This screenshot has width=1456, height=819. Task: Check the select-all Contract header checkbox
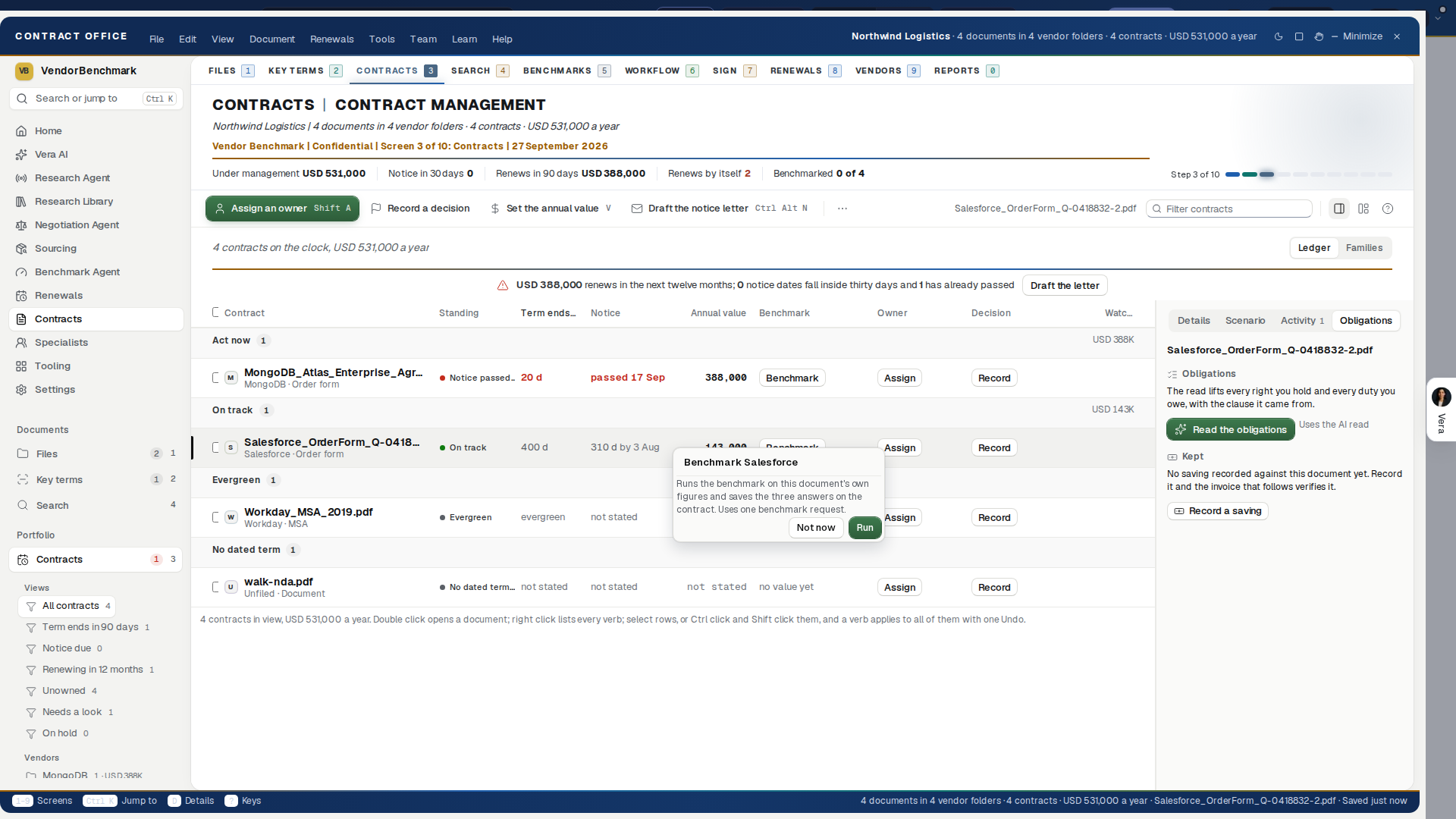[216, 312]
